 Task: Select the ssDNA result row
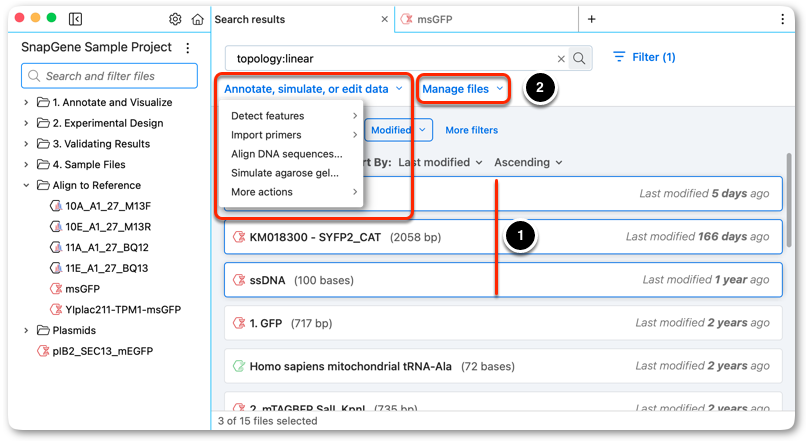coord(503,280)
